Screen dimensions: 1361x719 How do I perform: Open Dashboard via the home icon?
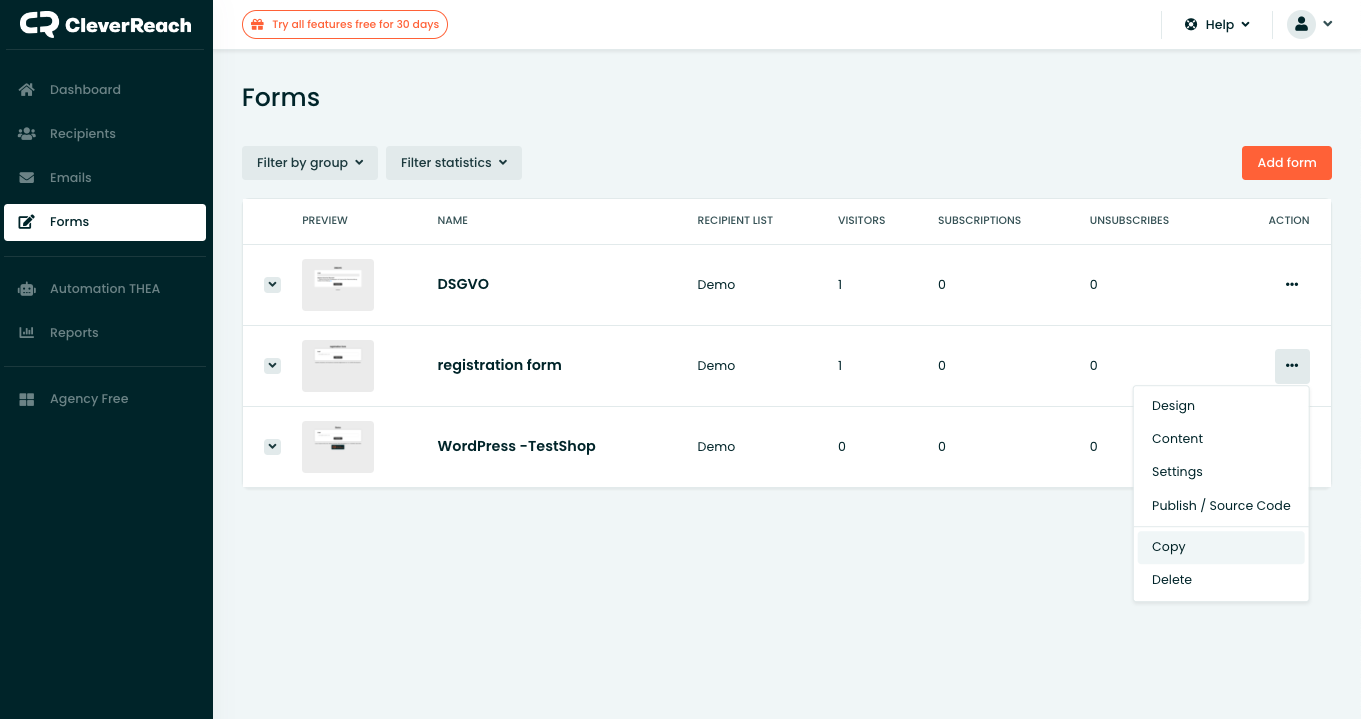point(28,90)
